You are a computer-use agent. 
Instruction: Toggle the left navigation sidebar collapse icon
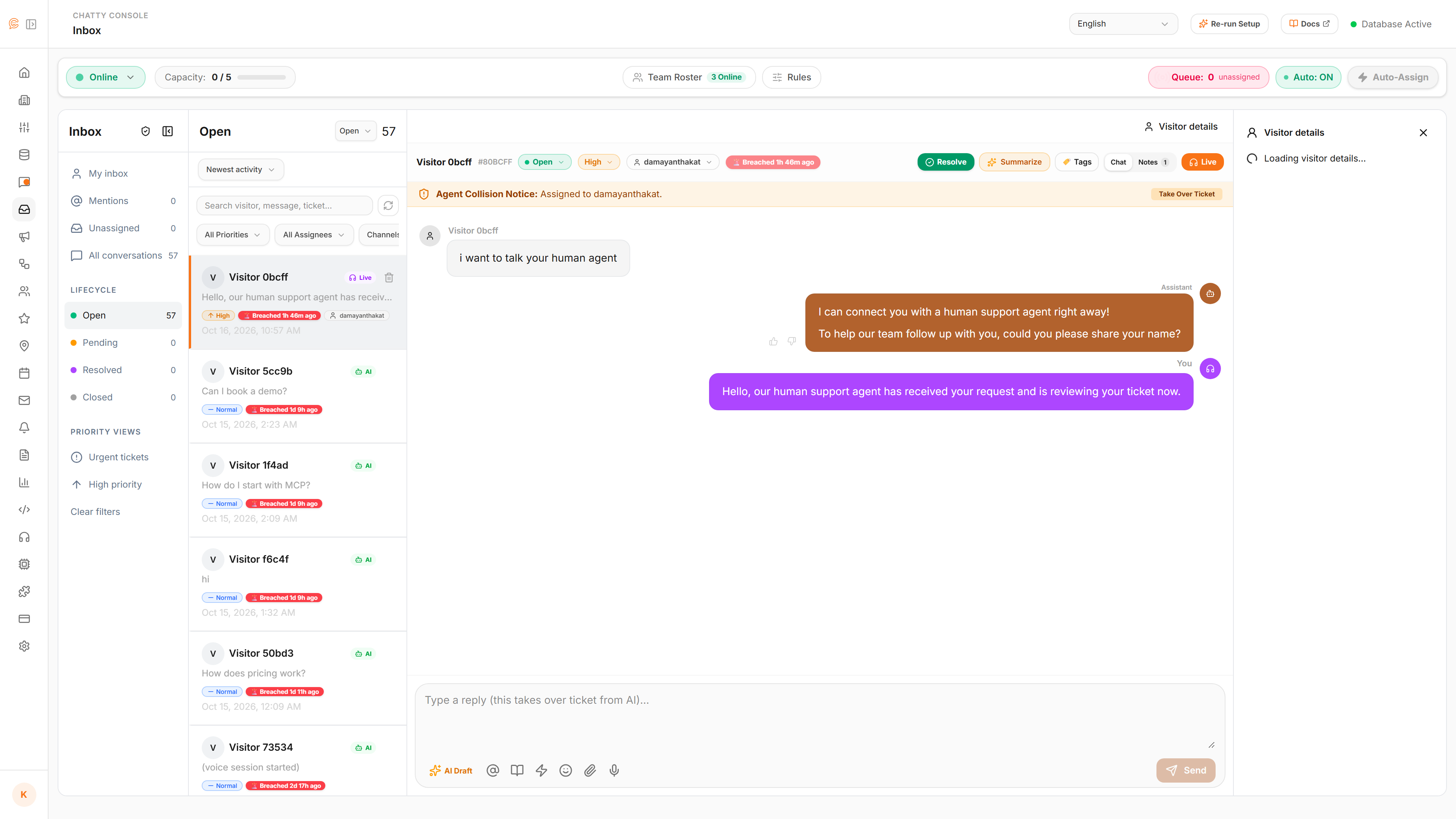coord(31,24)
